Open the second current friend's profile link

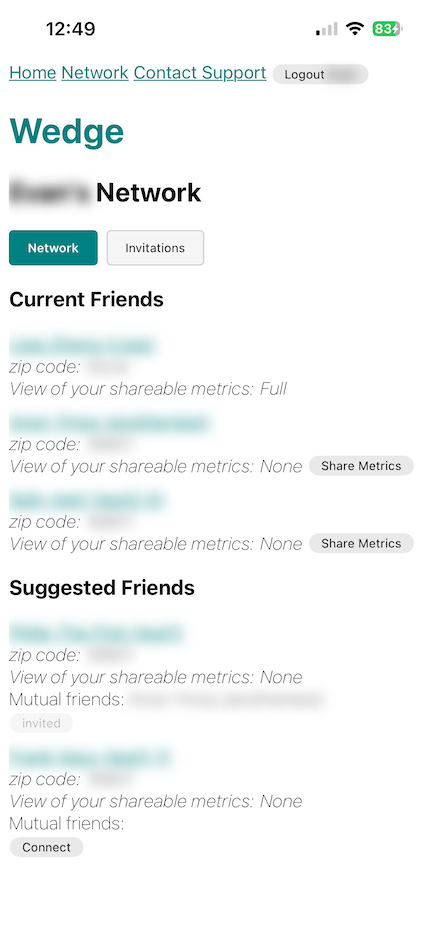(x=110, y=423)
